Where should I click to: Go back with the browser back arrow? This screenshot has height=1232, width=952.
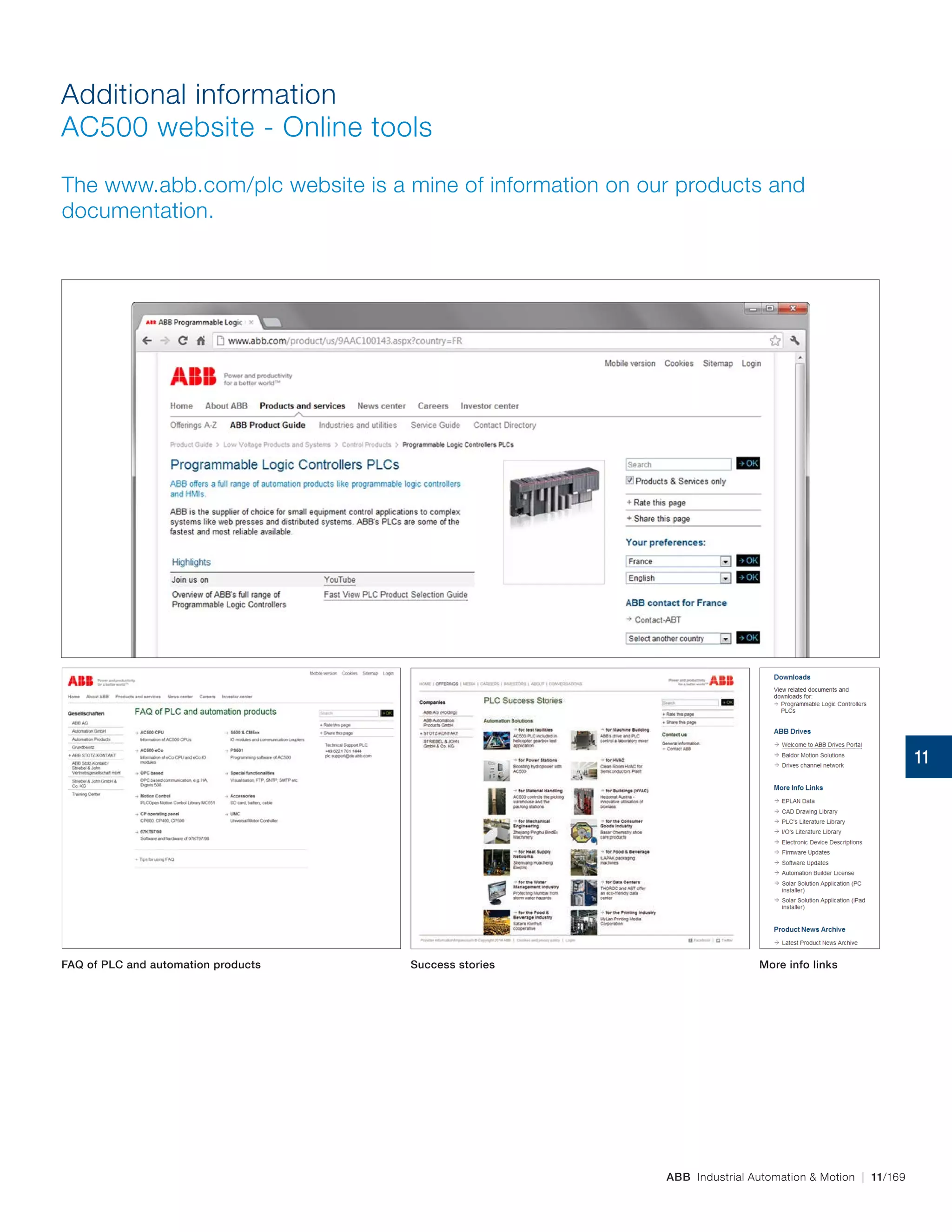(147, 341)
